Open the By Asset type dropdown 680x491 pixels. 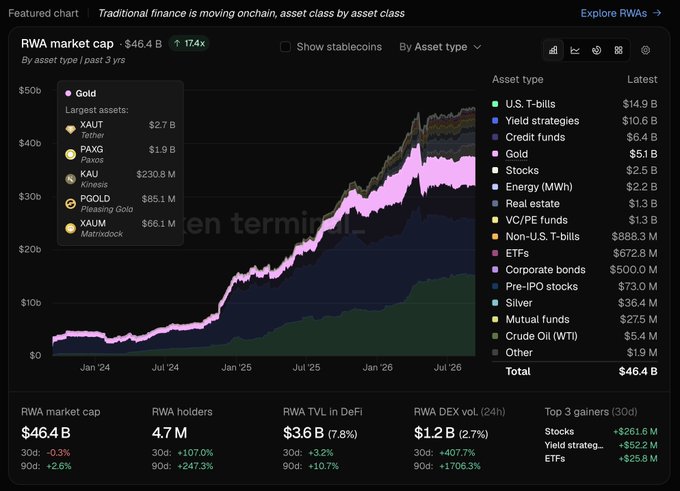440,47
